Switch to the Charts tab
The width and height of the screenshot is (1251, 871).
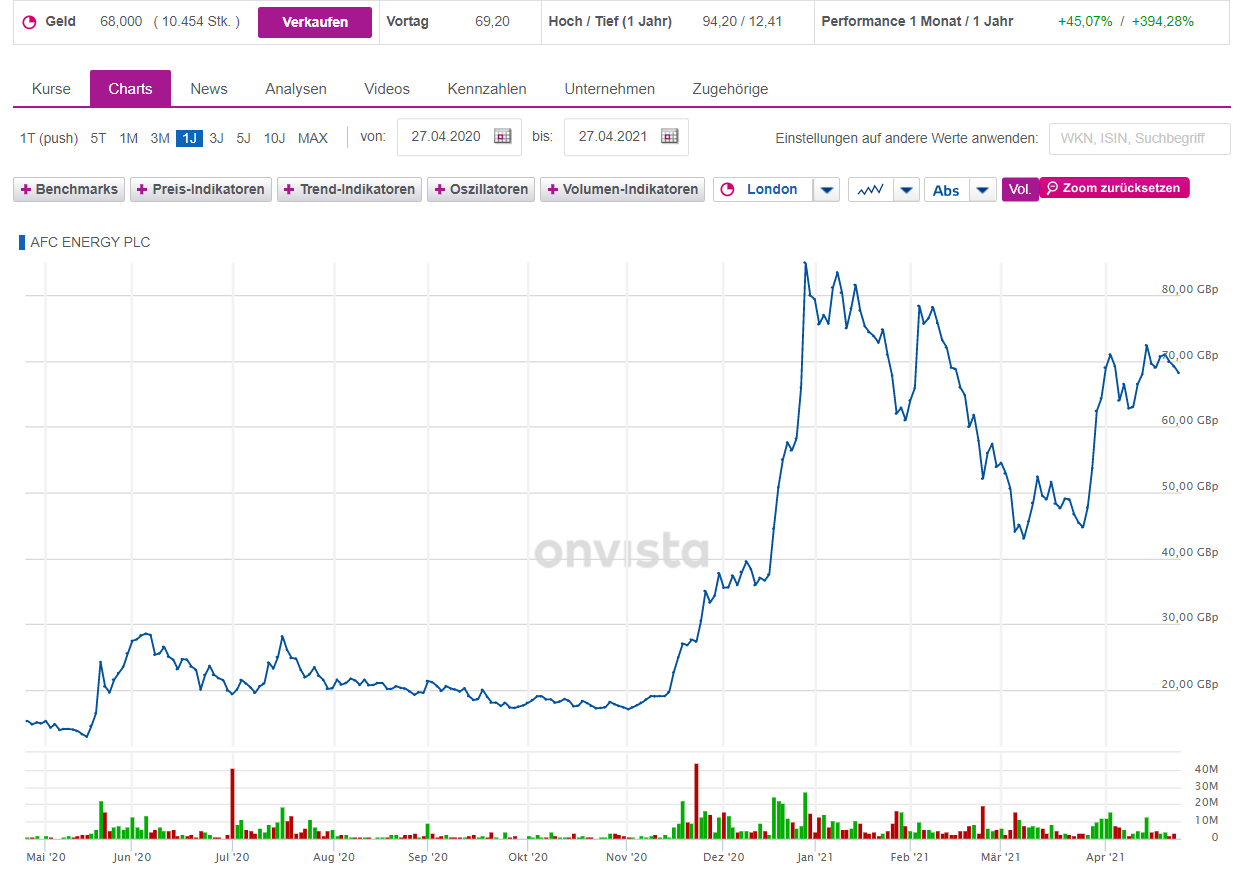(130, 89)
